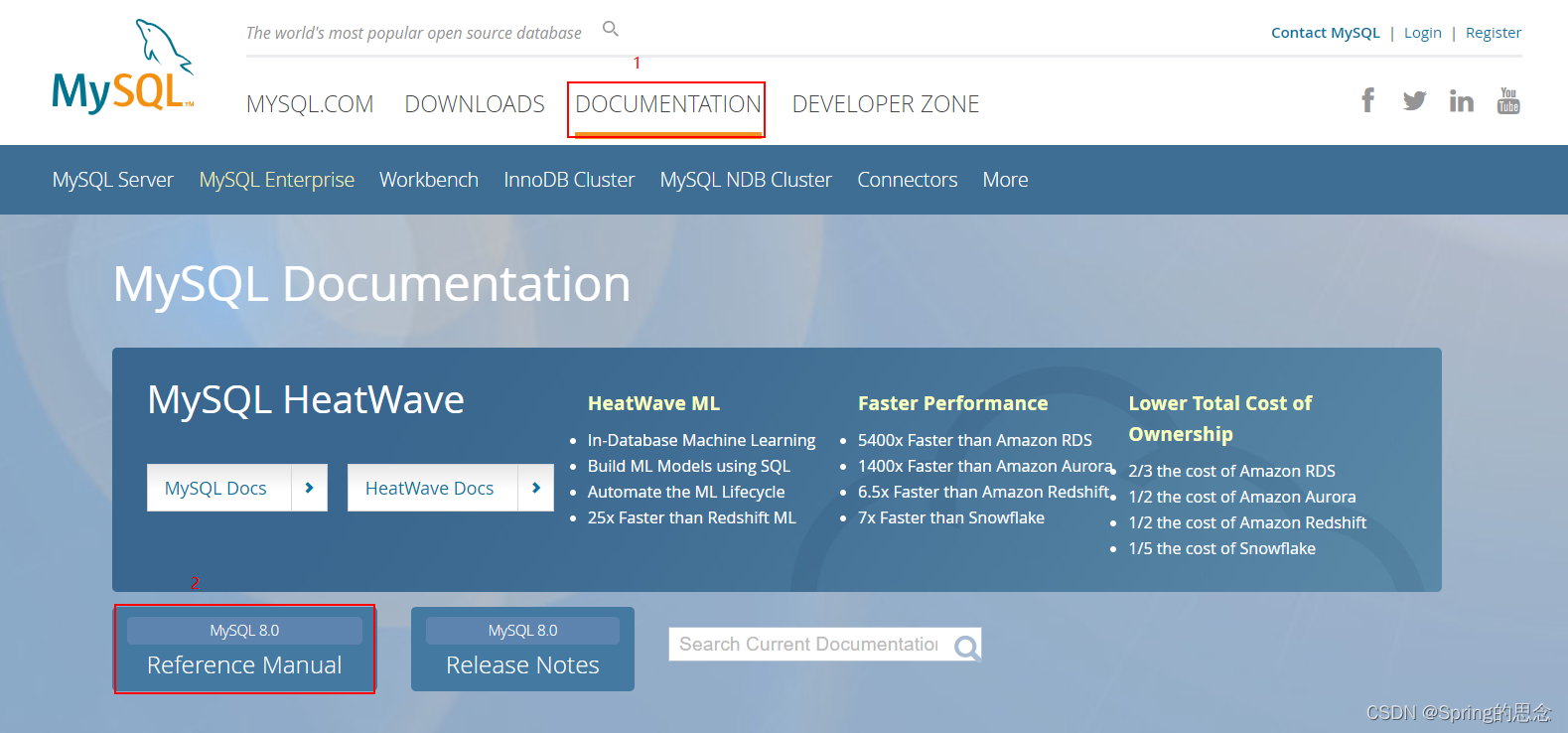Screen dimensions: 1568x733
Task: Click Lower Total Cost of Ownership heading
Action: click(x=1220, y=418)
